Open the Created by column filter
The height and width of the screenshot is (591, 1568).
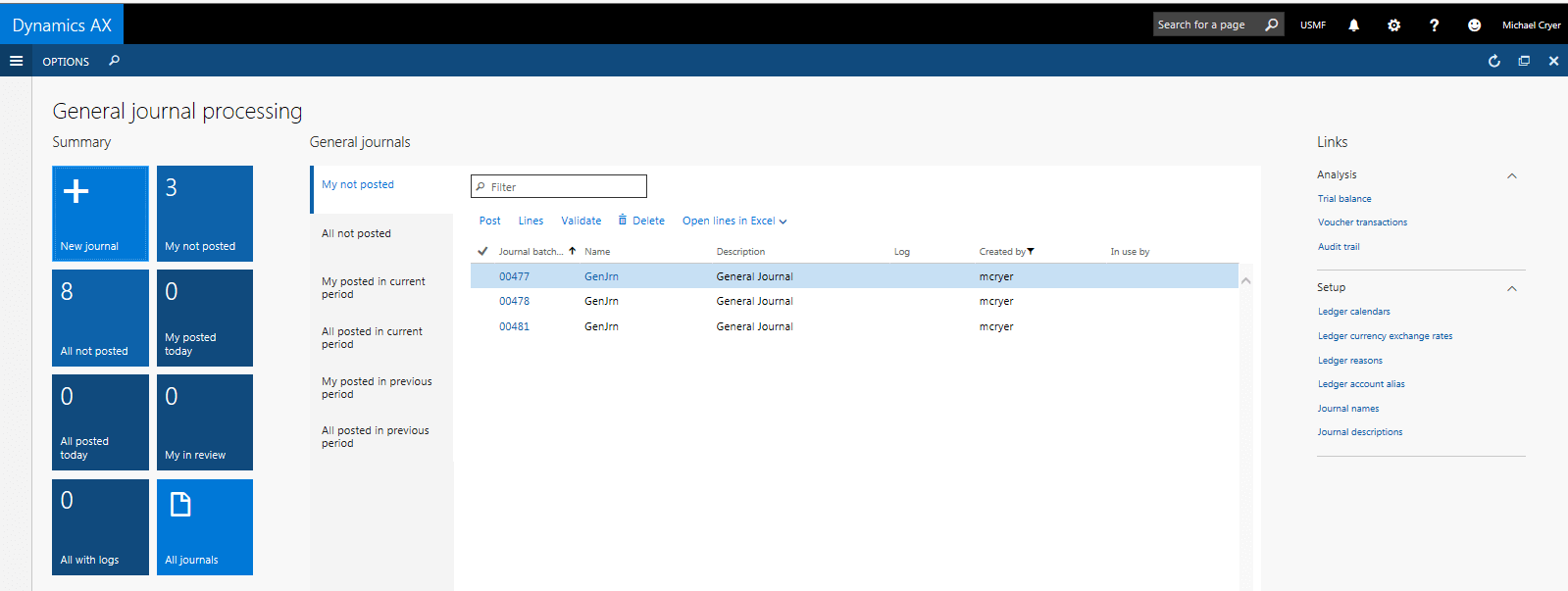[x=1031, y=252]
